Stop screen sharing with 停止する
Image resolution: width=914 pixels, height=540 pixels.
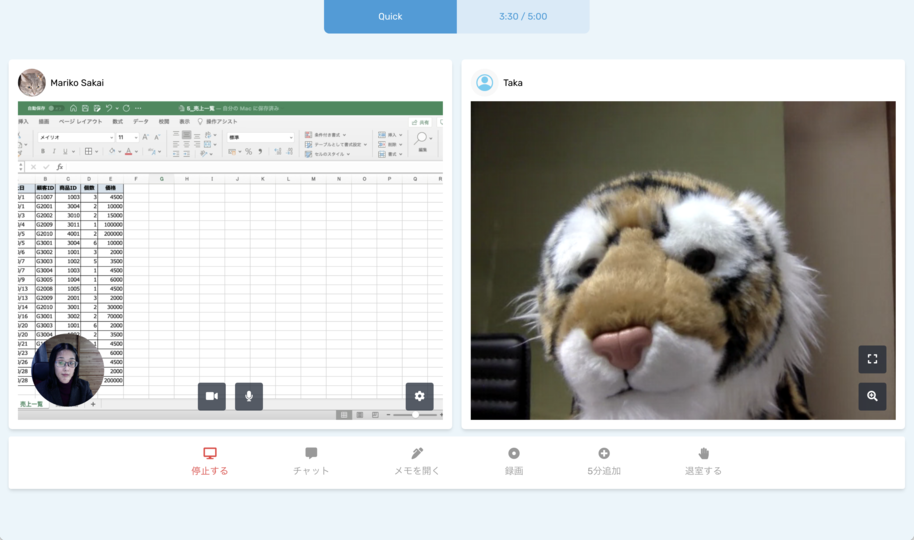pyautogui.click(x=210, y=461)
